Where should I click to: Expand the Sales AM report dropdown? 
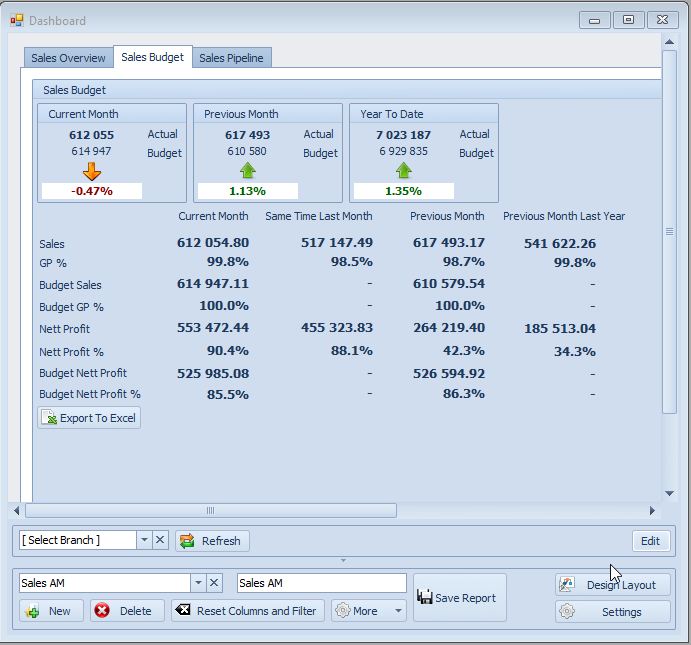pyautogui.click(x=198, y=583)
